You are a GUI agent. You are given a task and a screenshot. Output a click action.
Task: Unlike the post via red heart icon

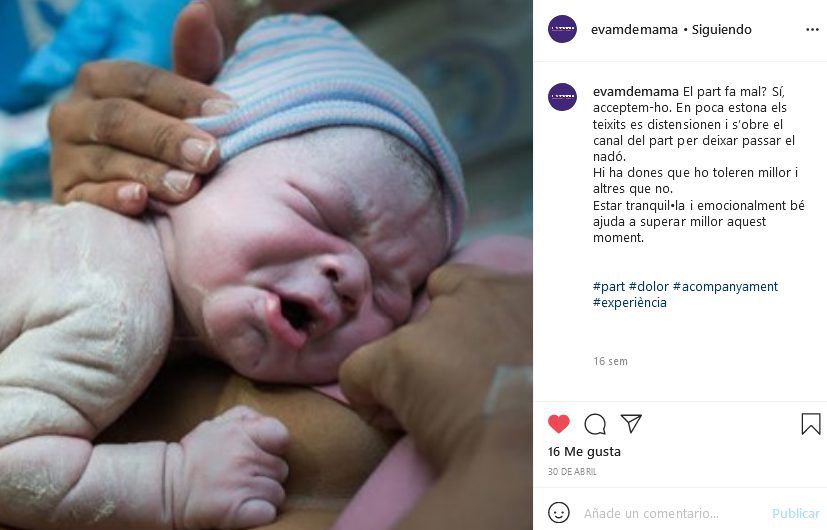[559, 423]
